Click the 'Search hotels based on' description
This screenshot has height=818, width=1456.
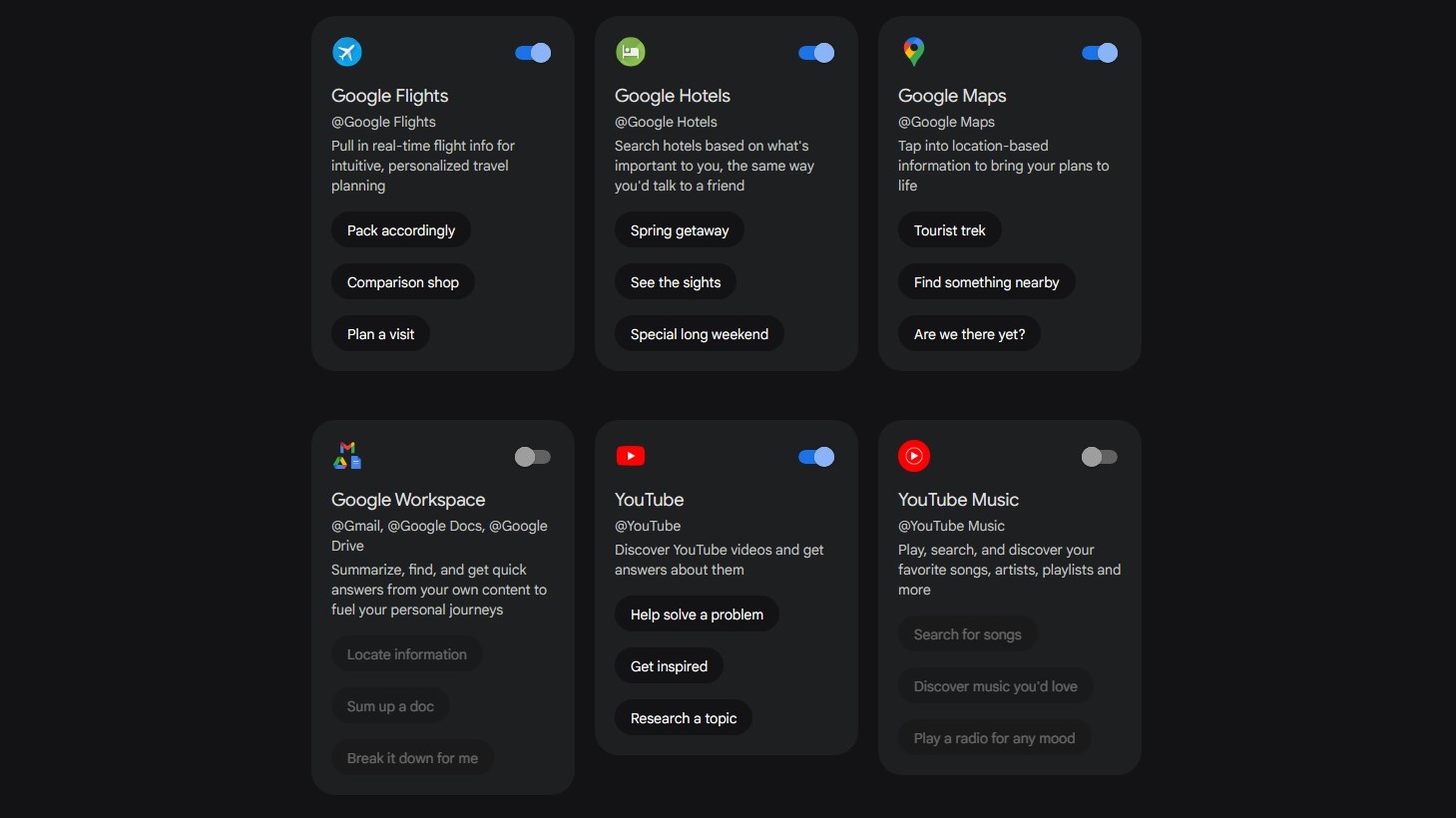(715, 166)
